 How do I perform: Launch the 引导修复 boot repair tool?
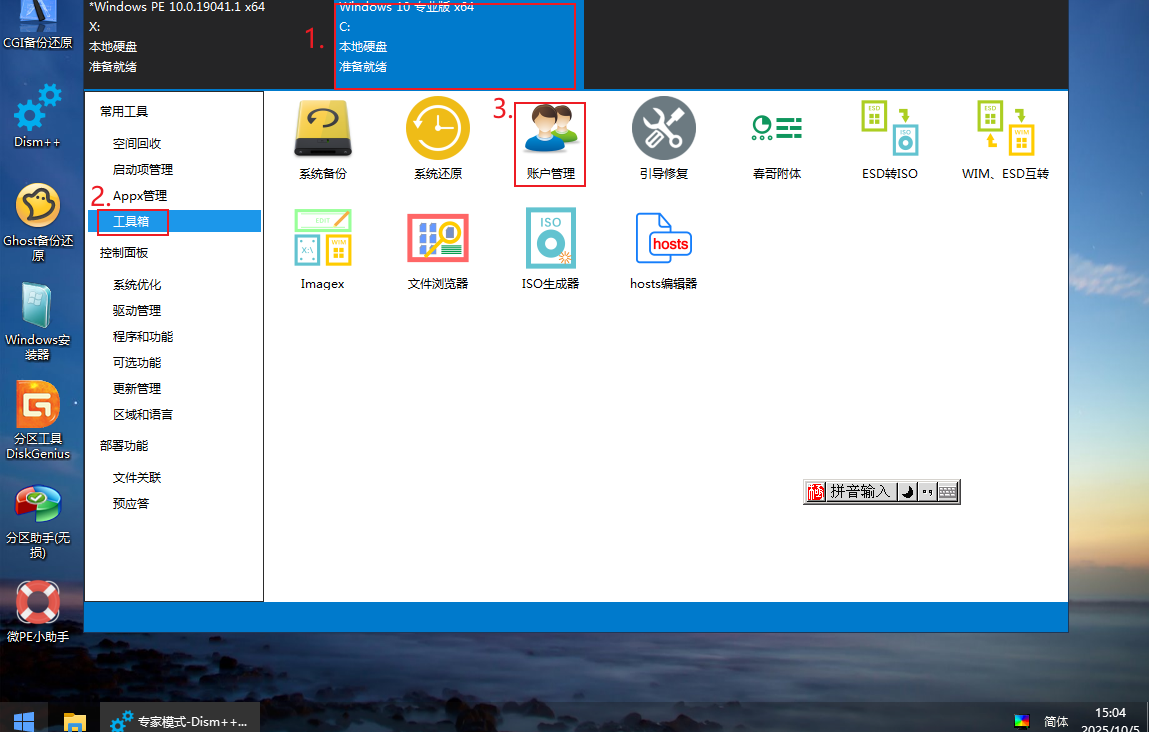pyautogui.click(x=663, y=139)
